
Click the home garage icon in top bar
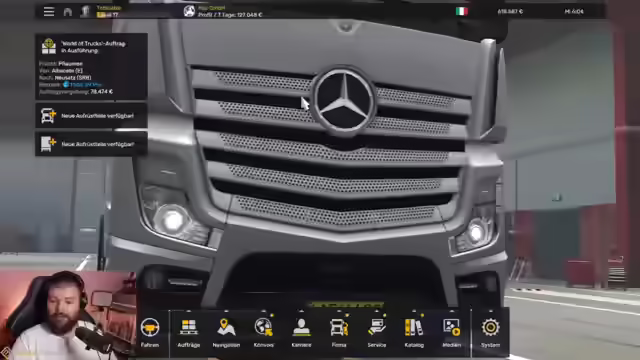click(x=68, y=11)
